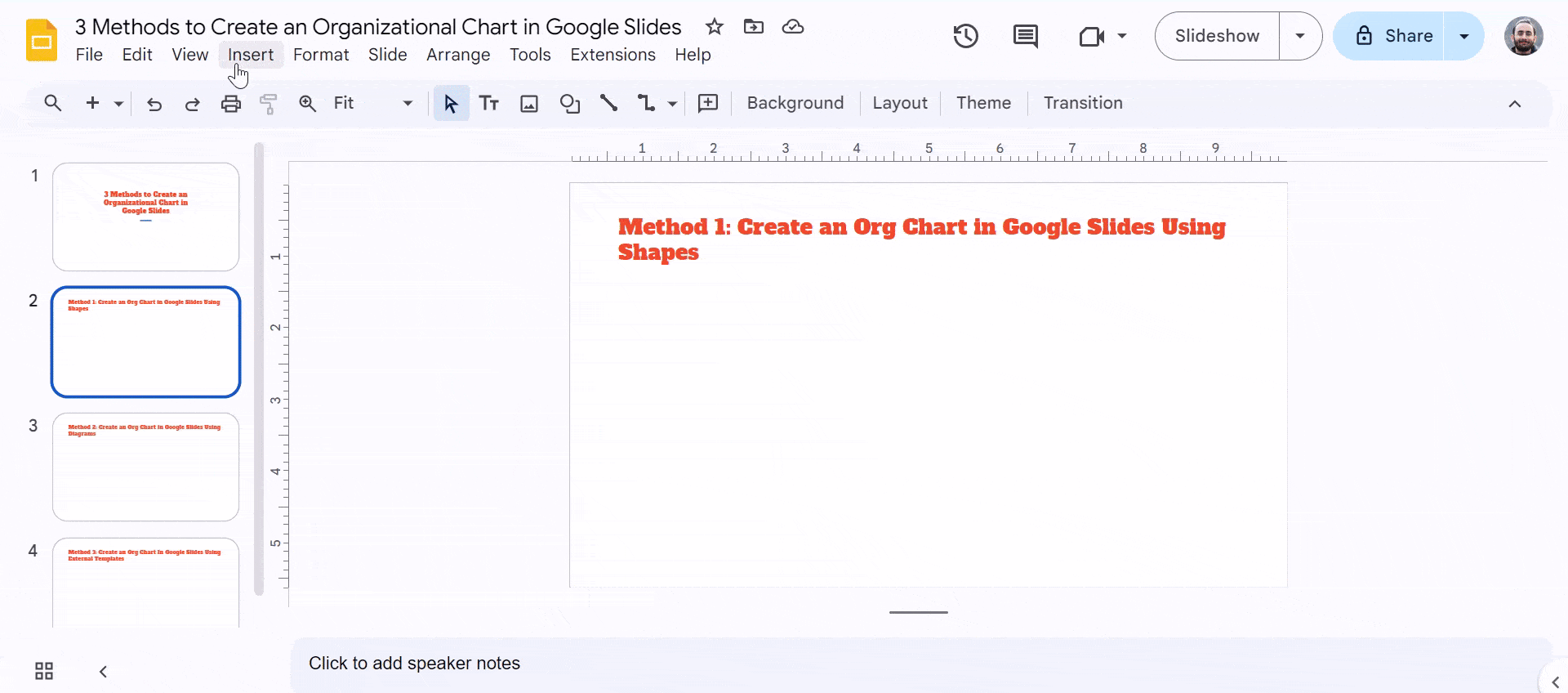Image resolution: width=1568 pixels, height=693 pixels.
Task: Expand the Slideshow options dropdown
Action: tap(1300, 36)
